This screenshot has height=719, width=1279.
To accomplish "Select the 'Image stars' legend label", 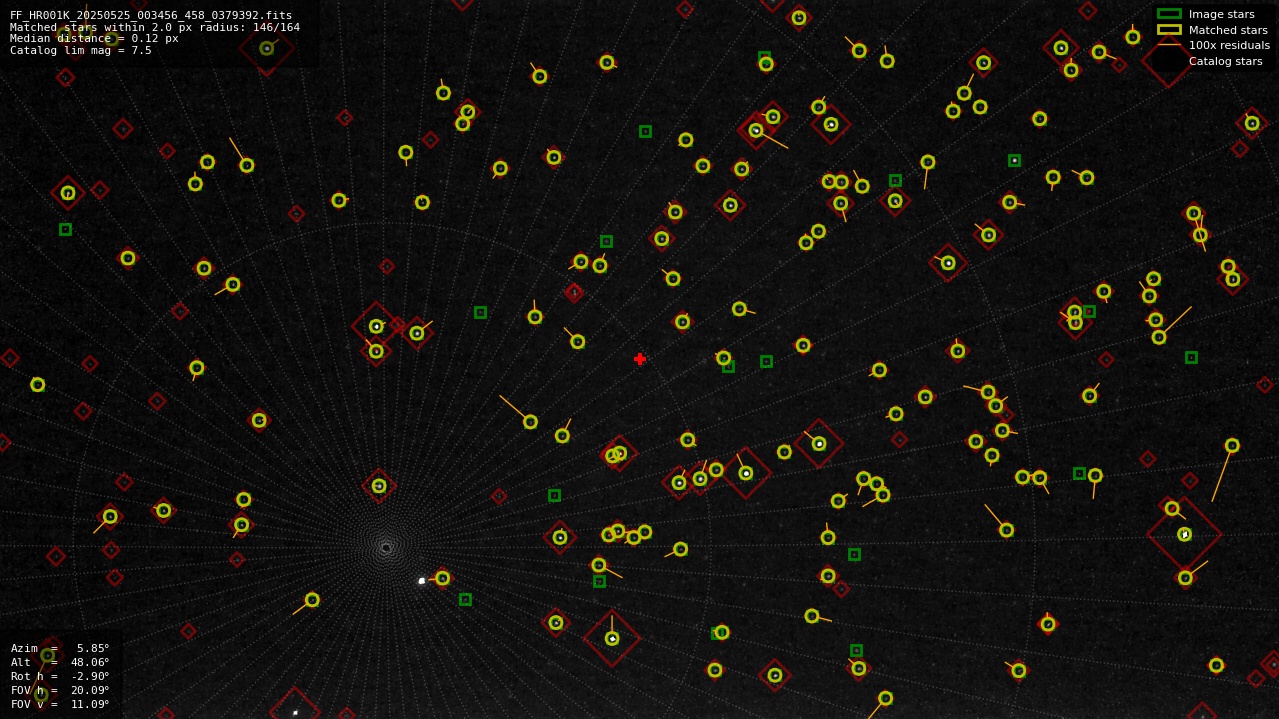I will [1221, 14].
